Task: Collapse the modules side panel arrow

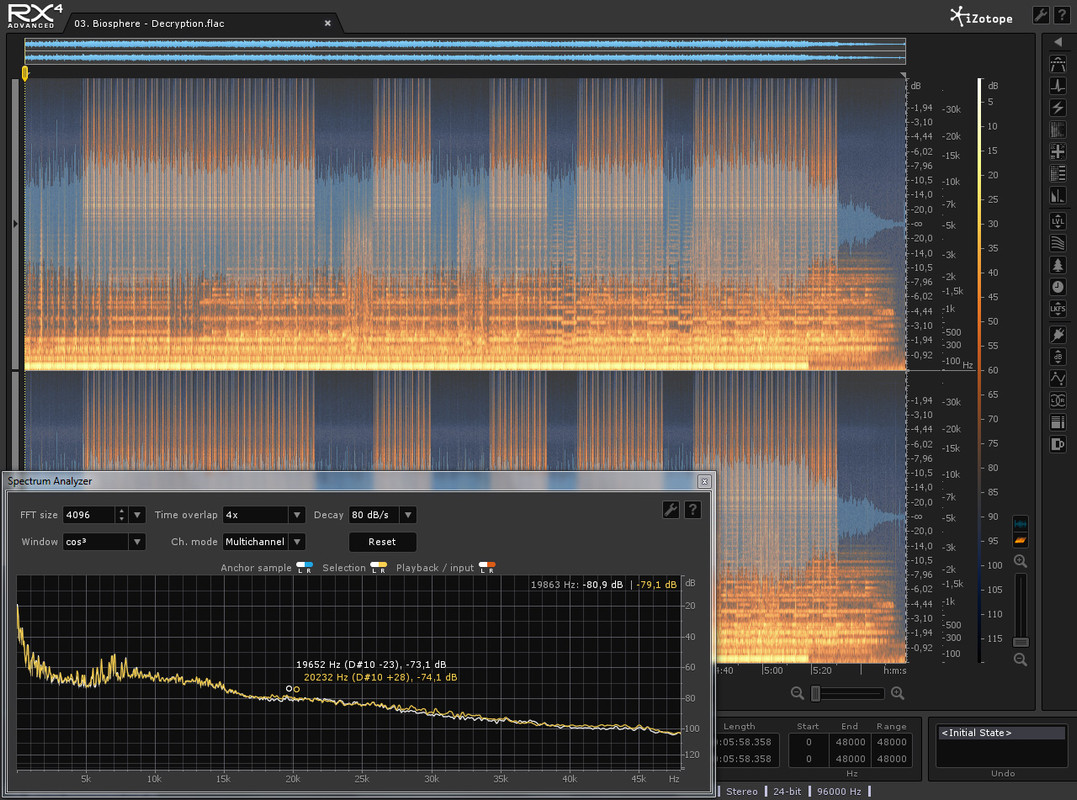Action: [x=1058, y=42]
